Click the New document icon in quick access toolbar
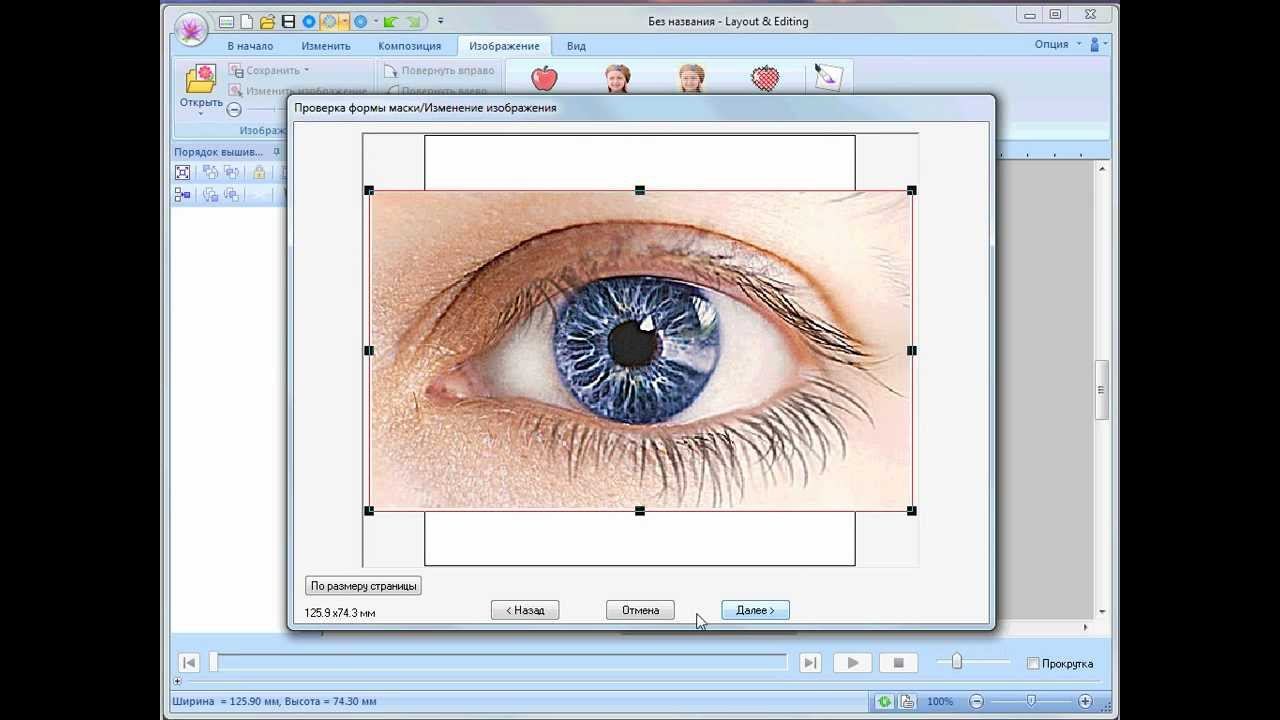 [x=247, y=21]
